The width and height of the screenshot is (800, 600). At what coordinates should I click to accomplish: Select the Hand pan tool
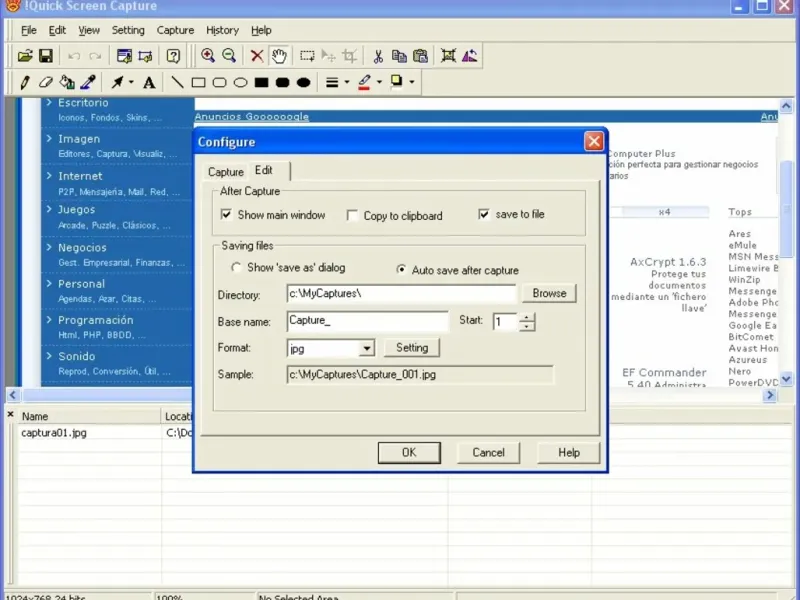(x=279, y=56)
